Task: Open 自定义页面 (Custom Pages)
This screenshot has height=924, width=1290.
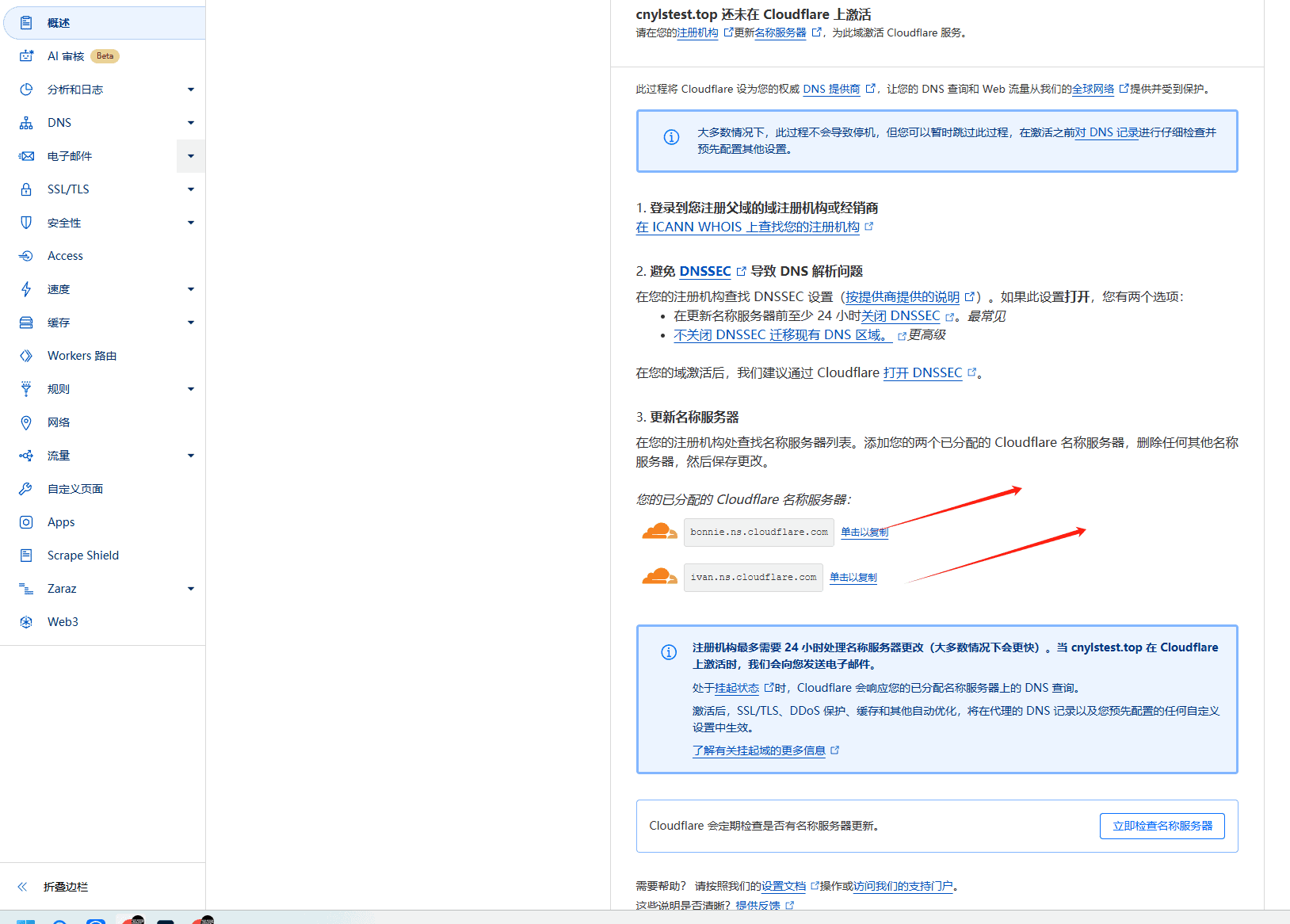Action: 74,488
